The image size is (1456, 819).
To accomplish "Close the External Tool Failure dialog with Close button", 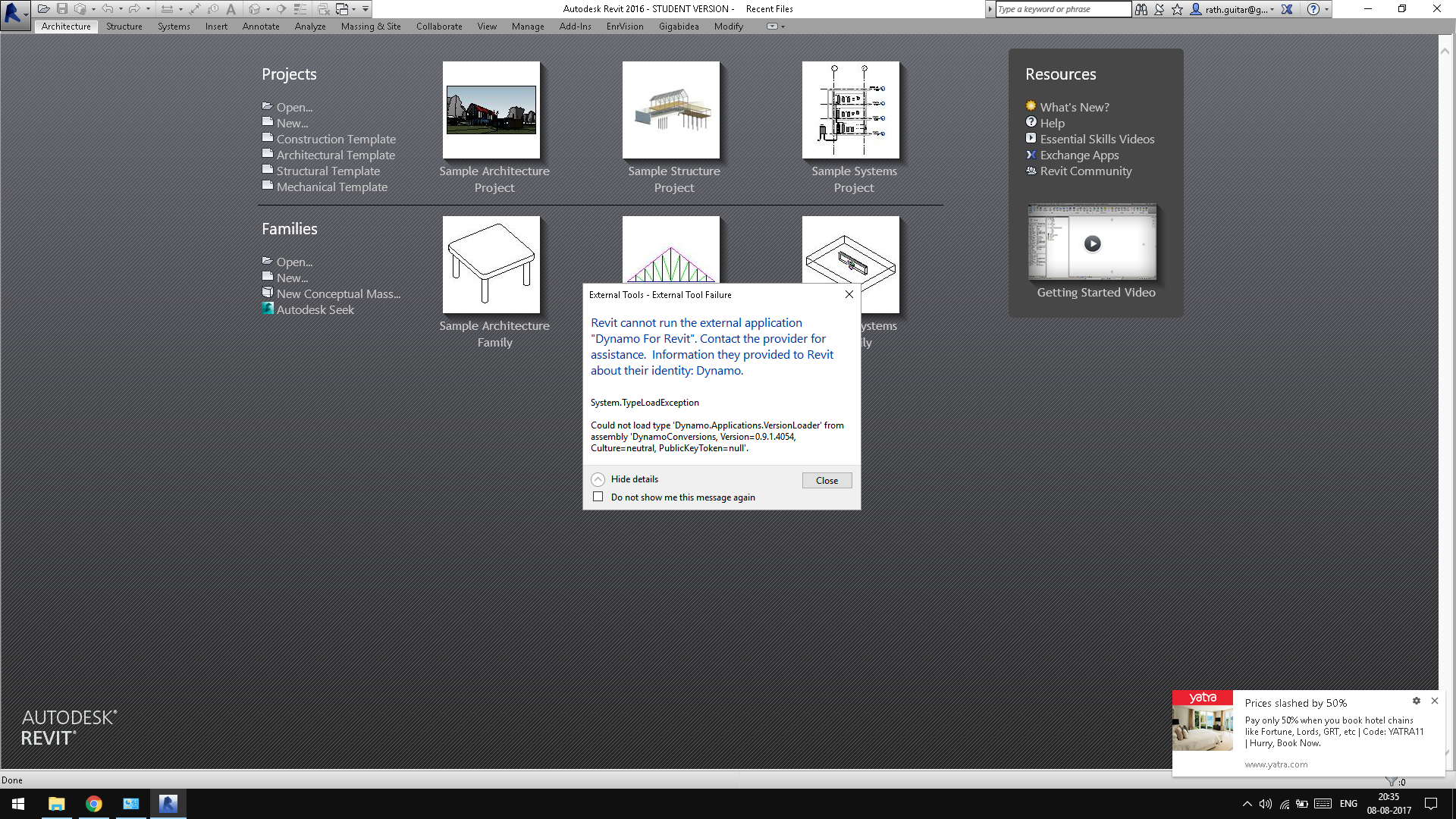I will pos(827,480).
